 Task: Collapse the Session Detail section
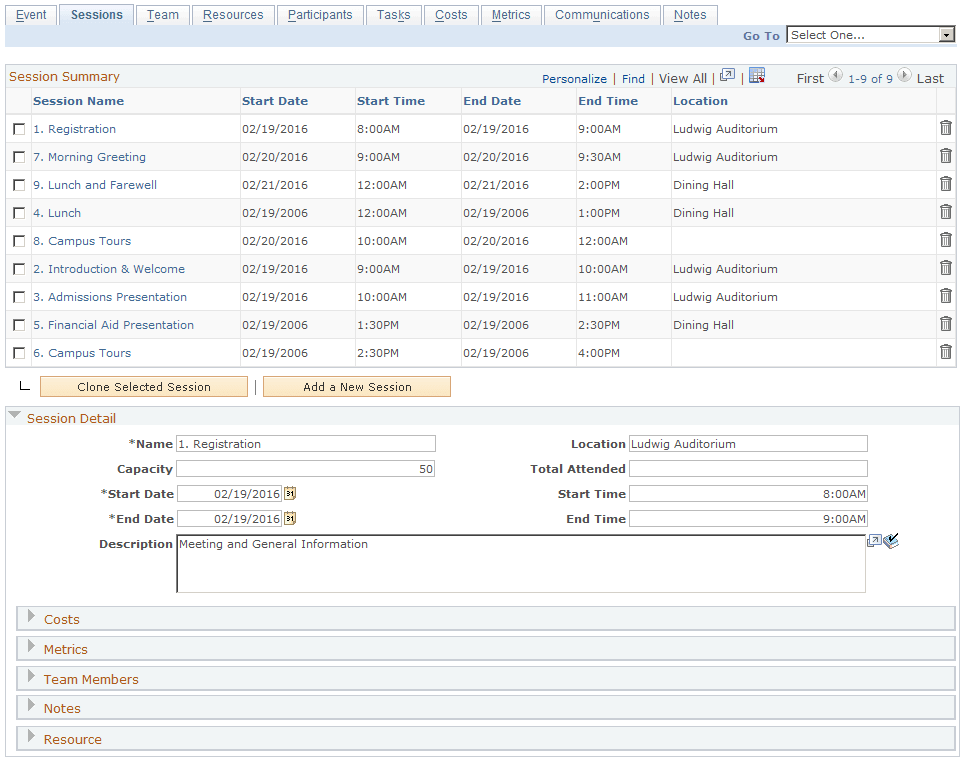click(14, 418)
